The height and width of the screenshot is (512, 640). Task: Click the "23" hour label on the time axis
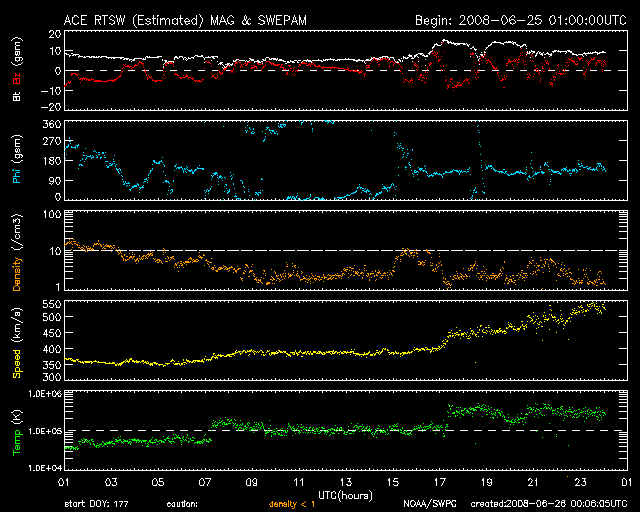pos(580,483)
